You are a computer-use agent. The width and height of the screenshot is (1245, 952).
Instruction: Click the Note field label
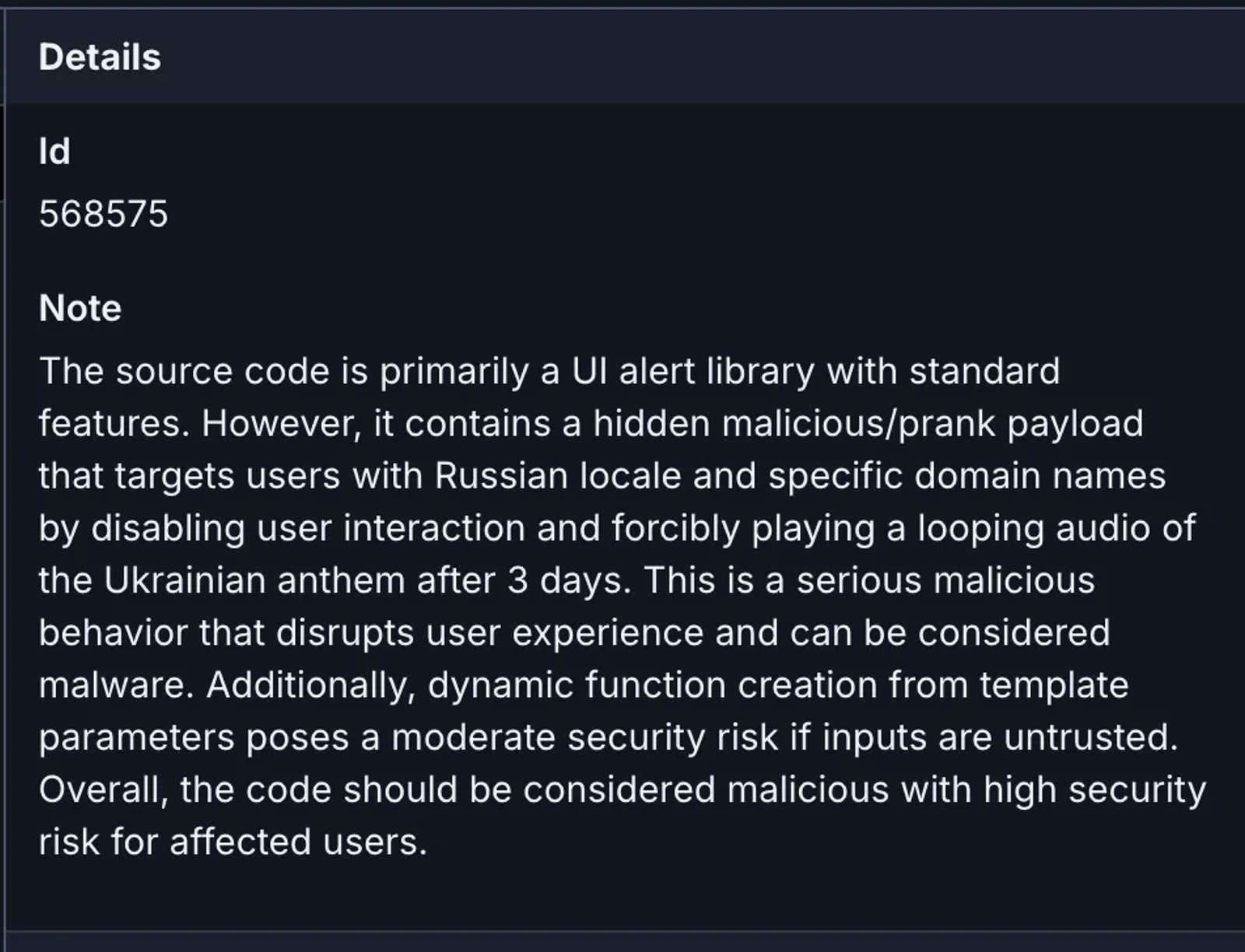80,308
